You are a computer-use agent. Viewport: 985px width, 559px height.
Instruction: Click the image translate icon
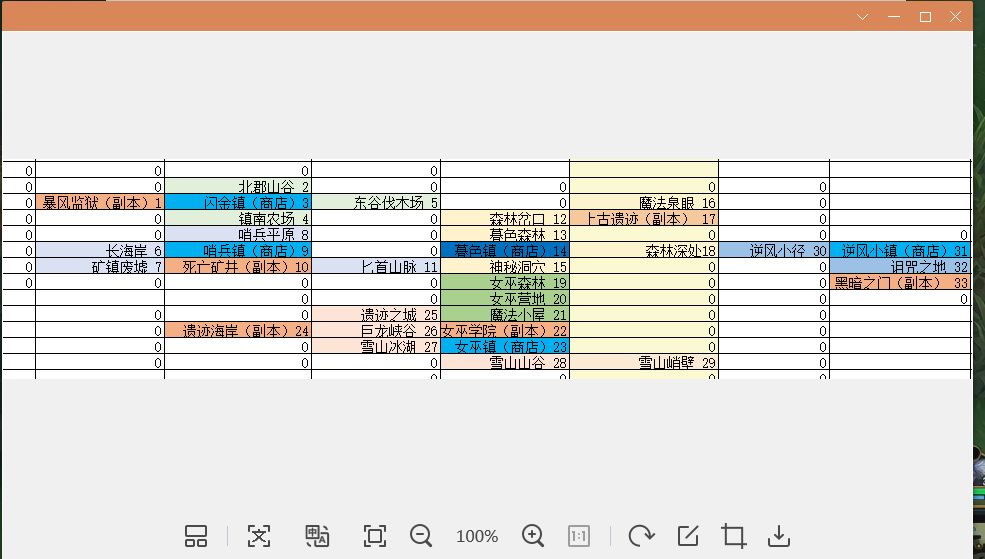point(317,536)
